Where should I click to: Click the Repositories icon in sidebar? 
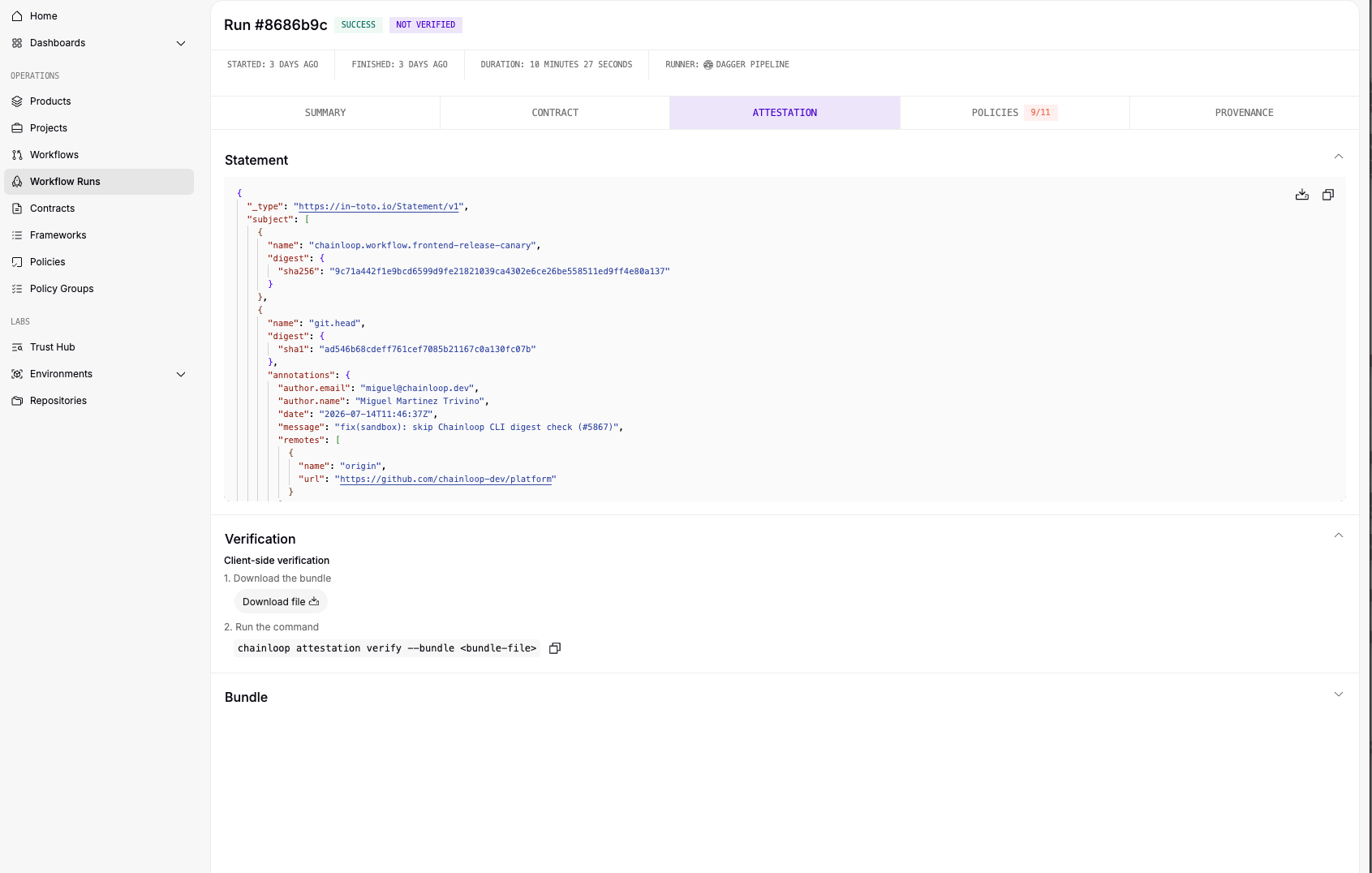(17, 401)
